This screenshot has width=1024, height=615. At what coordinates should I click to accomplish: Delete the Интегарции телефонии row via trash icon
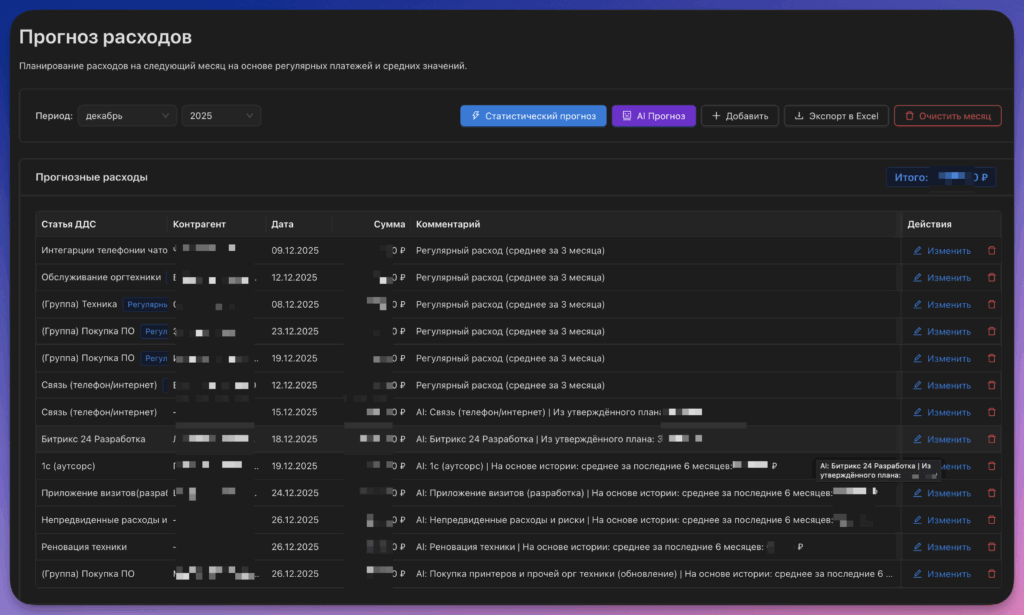pos(991,251)
